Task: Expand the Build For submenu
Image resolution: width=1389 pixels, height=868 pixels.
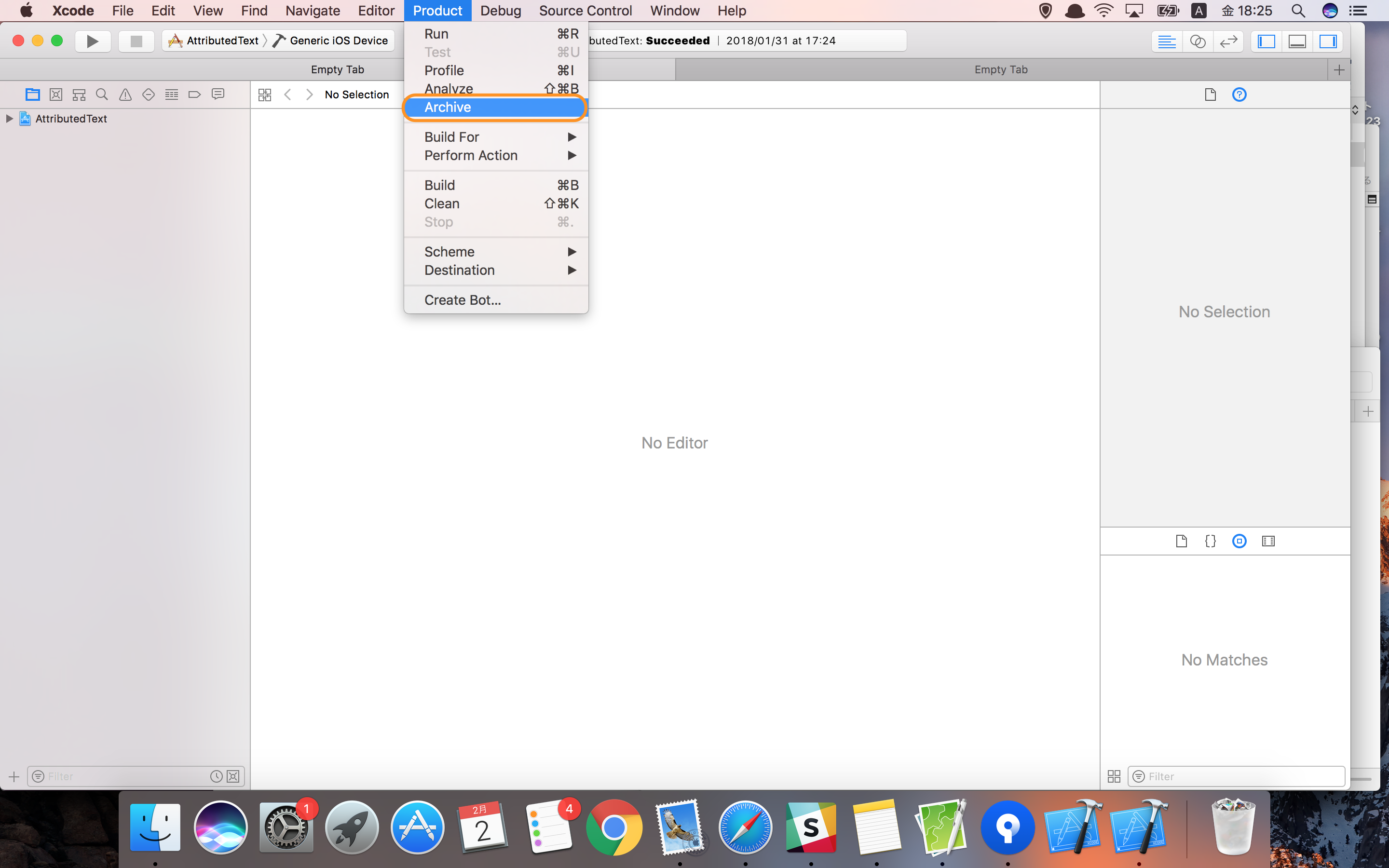Action: point(497,137)
